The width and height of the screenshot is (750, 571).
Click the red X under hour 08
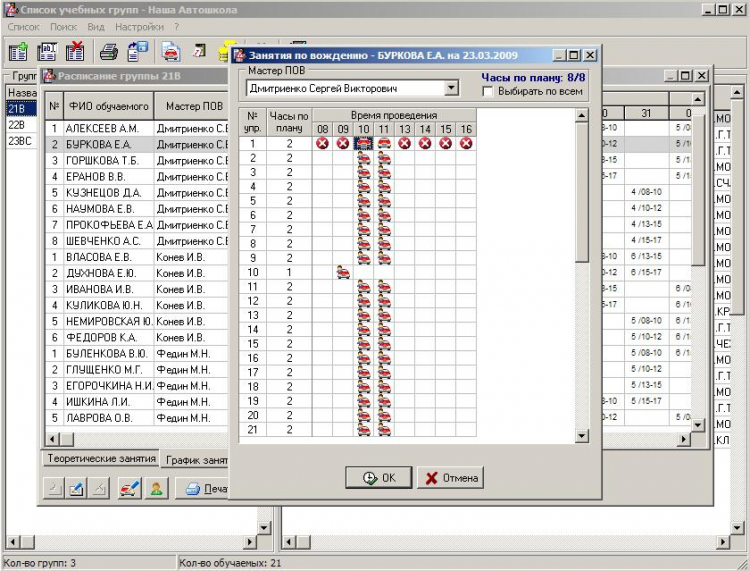point(322,143)
